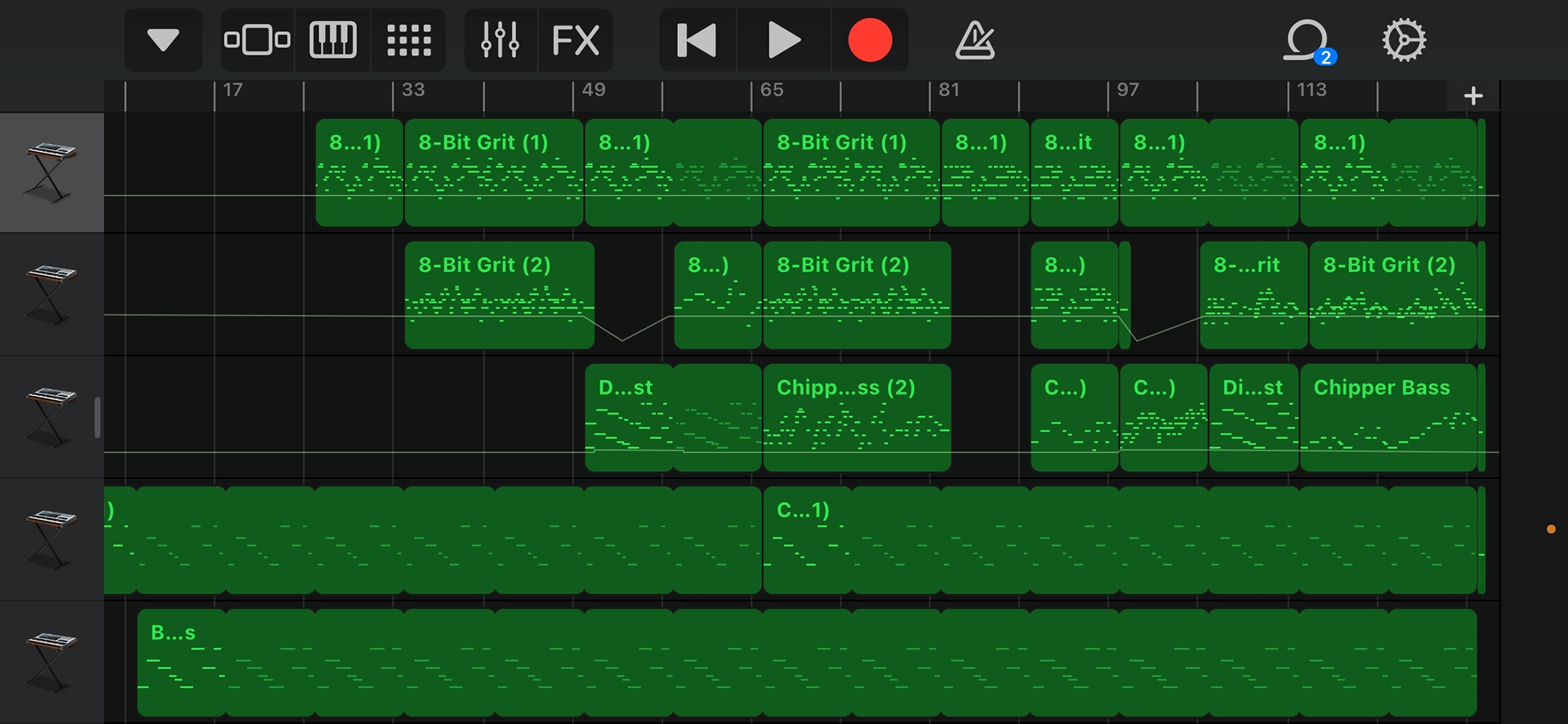Tap ruler at bar 49
The image size is (1568, 724).
593,91
